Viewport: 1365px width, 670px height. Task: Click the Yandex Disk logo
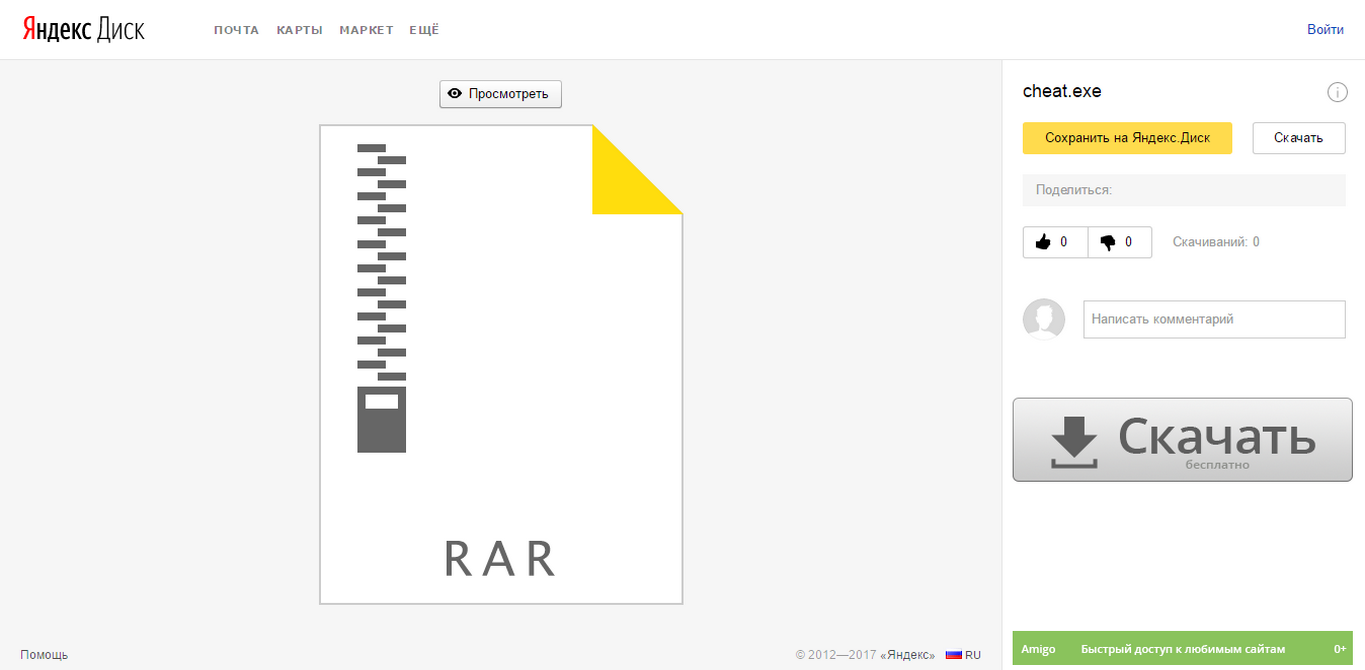coord(84,29)
